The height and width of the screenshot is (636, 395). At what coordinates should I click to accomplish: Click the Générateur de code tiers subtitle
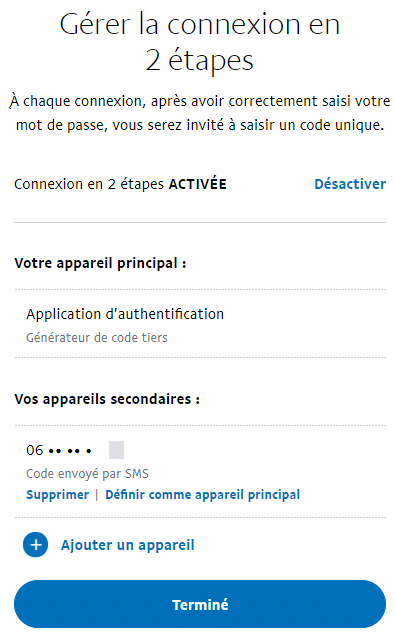point(97,337)
